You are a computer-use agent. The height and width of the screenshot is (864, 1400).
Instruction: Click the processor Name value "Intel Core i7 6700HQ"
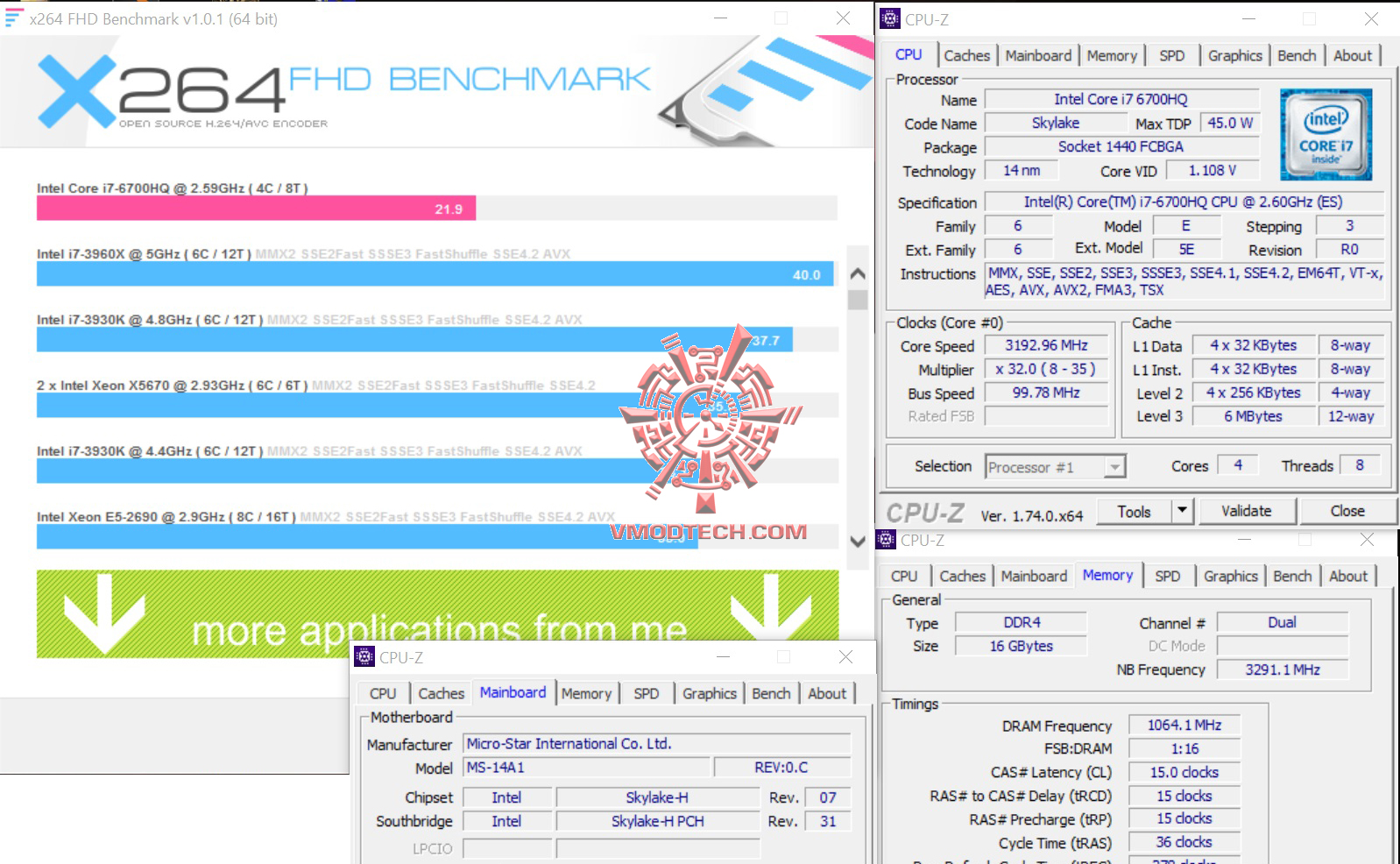(1121, 100)
